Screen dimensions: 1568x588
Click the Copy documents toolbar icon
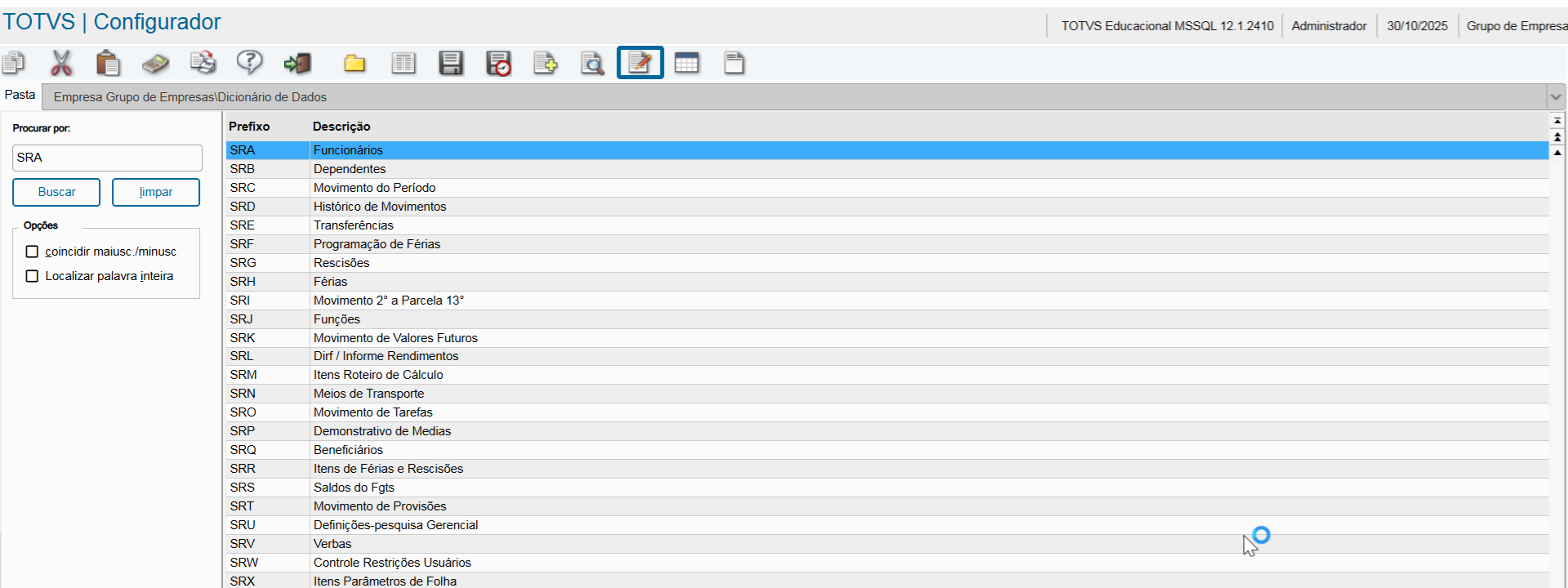(14, 63)
